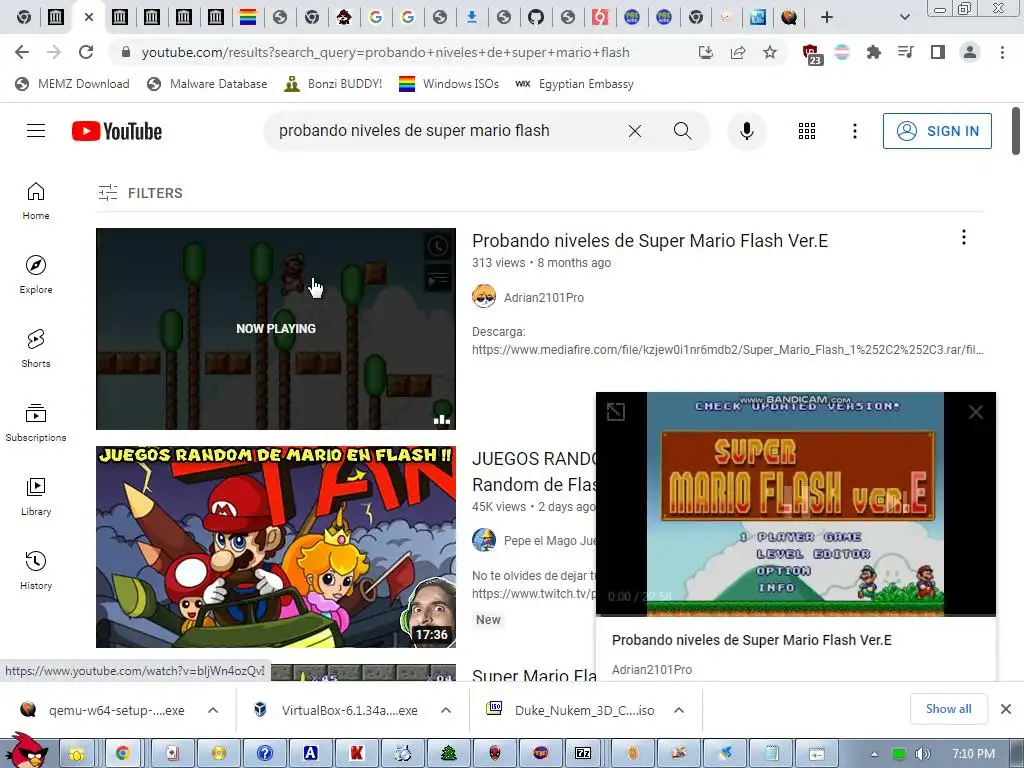Show hidden system tray icons

[x=874, y=754]
